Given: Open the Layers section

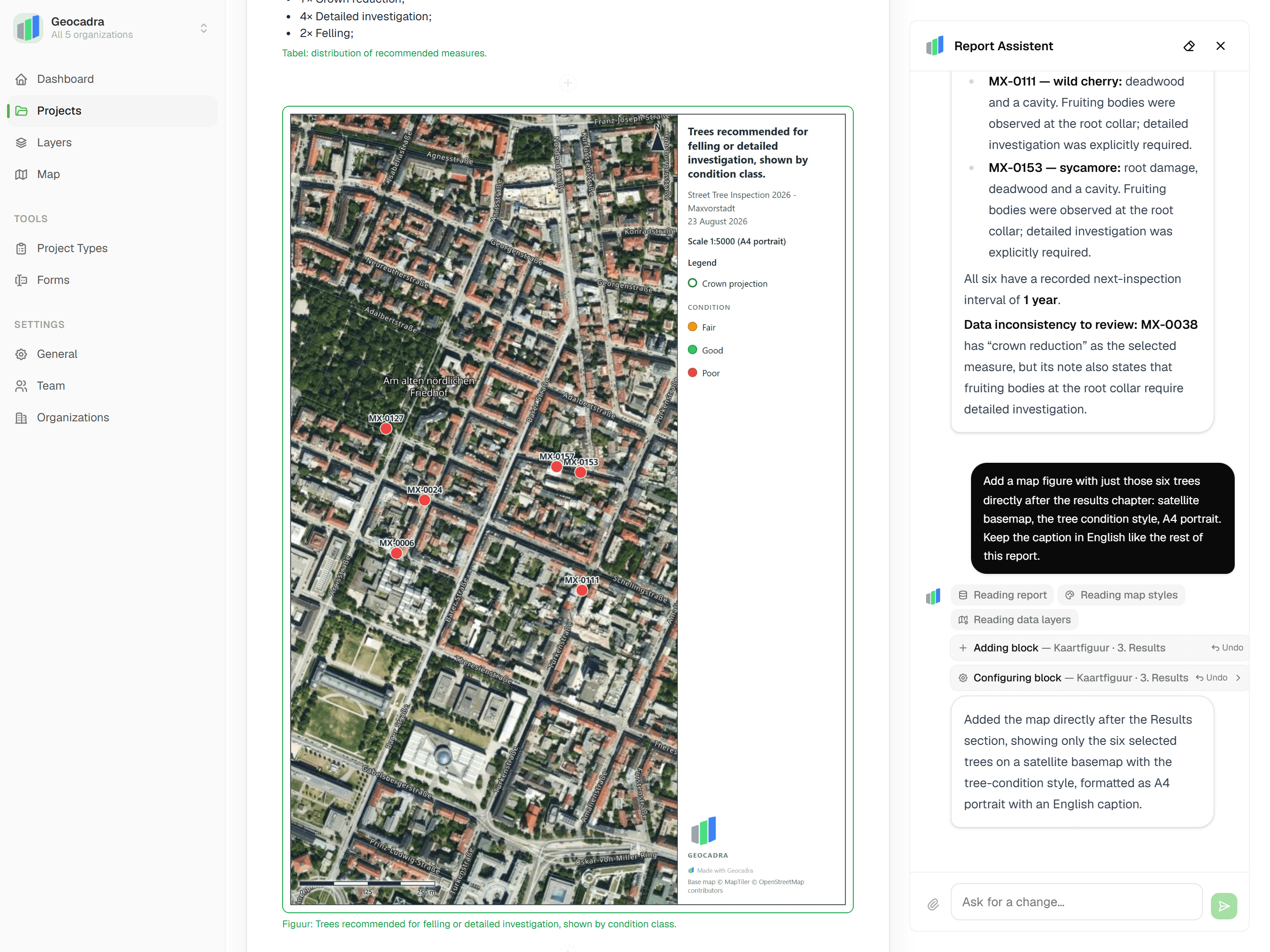Looking at the screenshot, I should point(112,142).
